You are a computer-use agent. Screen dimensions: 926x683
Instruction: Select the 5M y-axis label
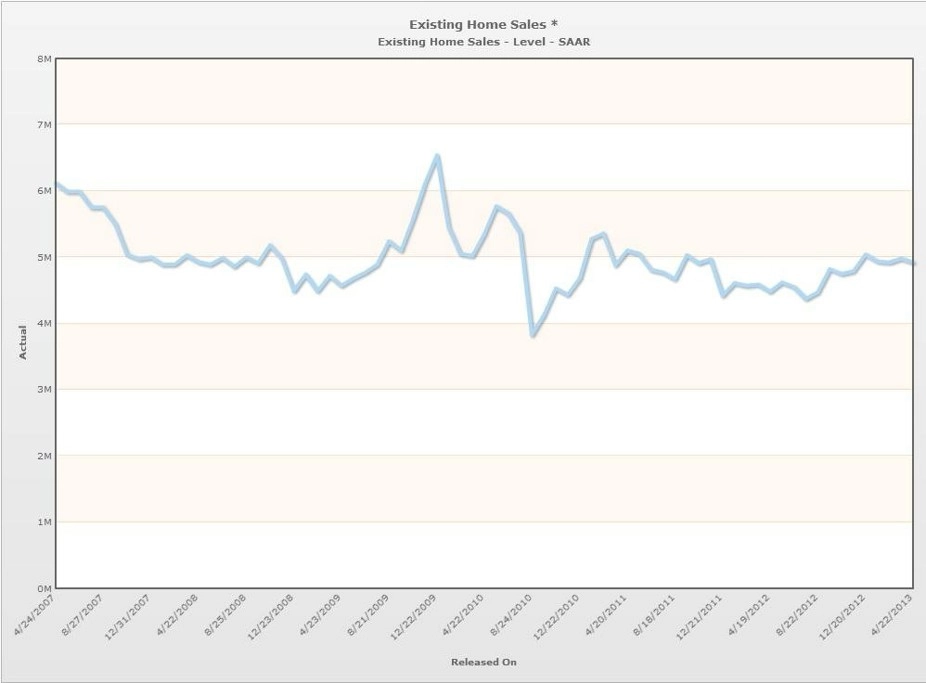[x=44, y=257]
